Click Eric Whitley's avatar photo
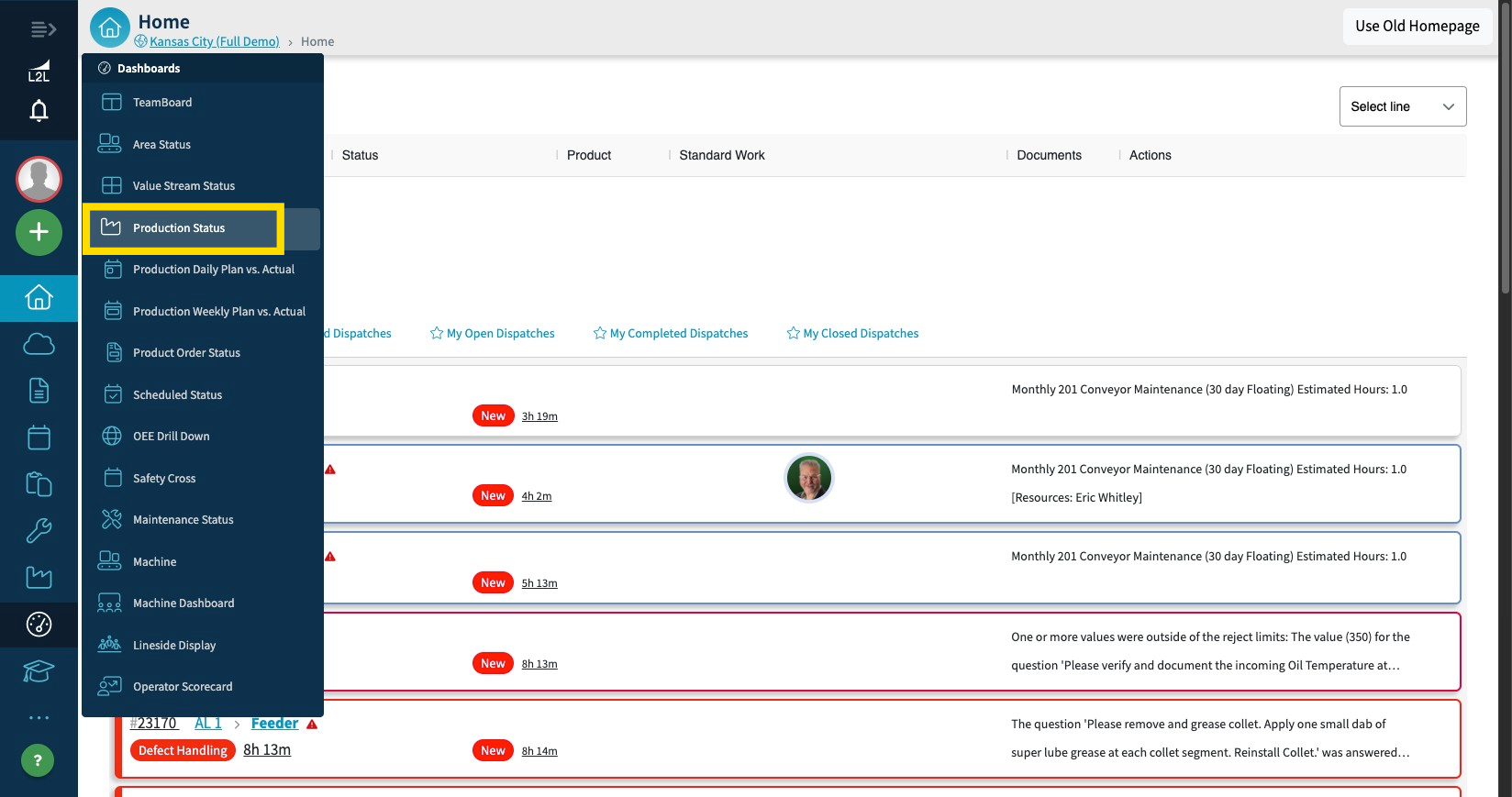The width and height of the screenshot is (1512, 797). point(808,478)
